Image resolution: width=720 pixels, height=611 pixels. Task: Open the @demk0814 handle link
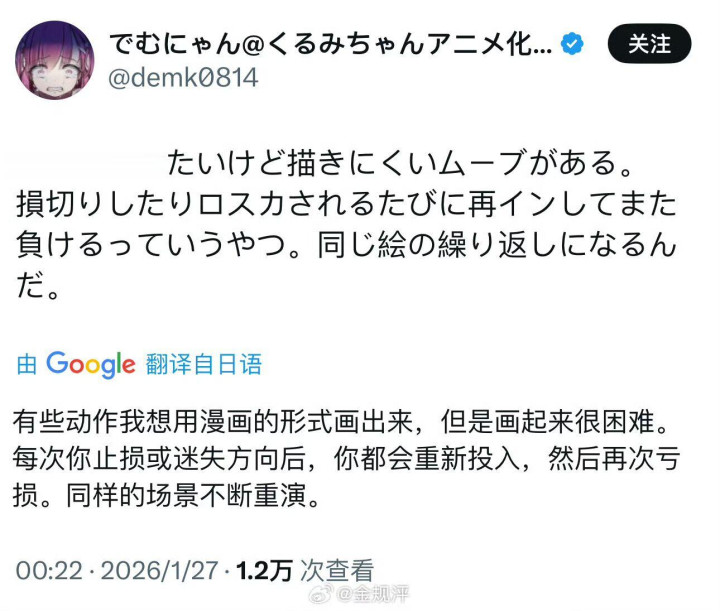click(181, 77)
